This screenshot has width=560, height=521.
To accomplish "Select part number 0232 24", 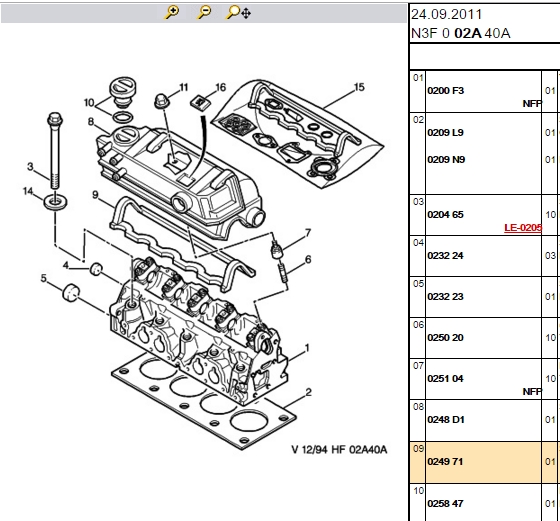I will (x=445, y=256).
